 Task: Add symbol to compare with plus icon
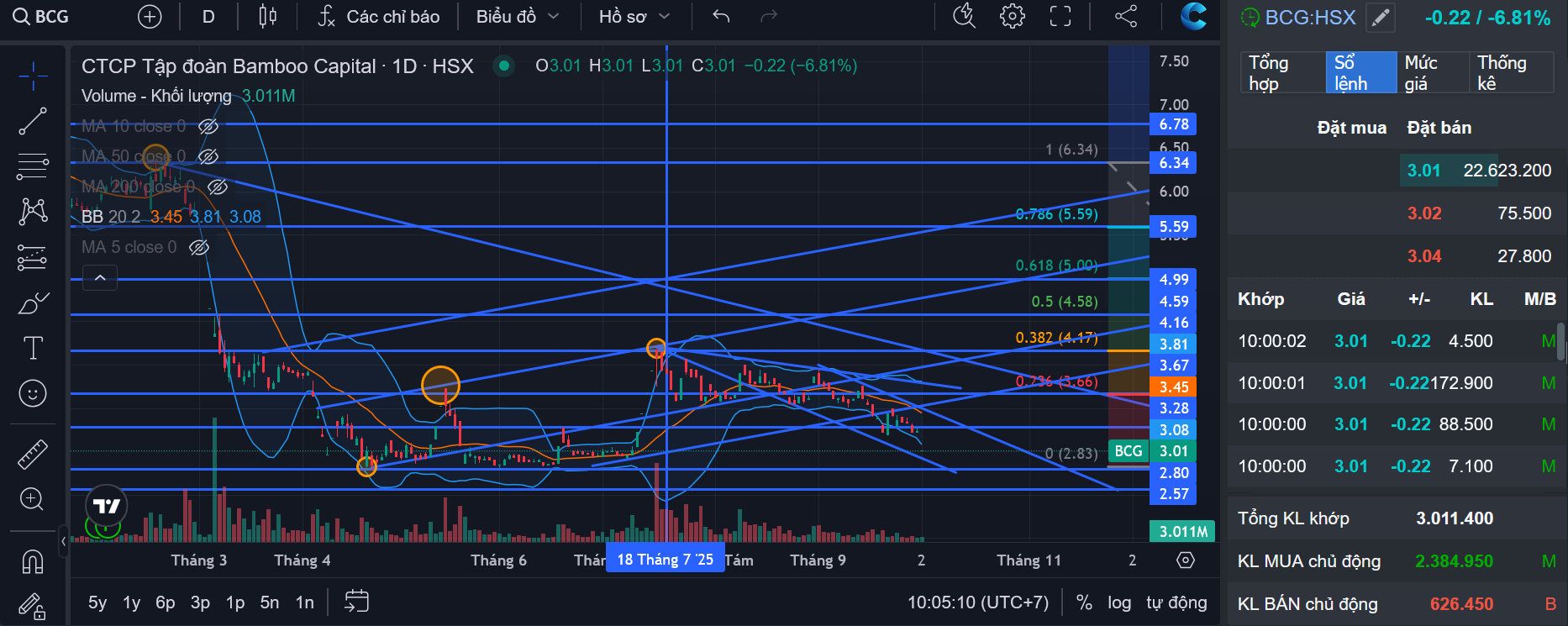(x=150, y=16)
